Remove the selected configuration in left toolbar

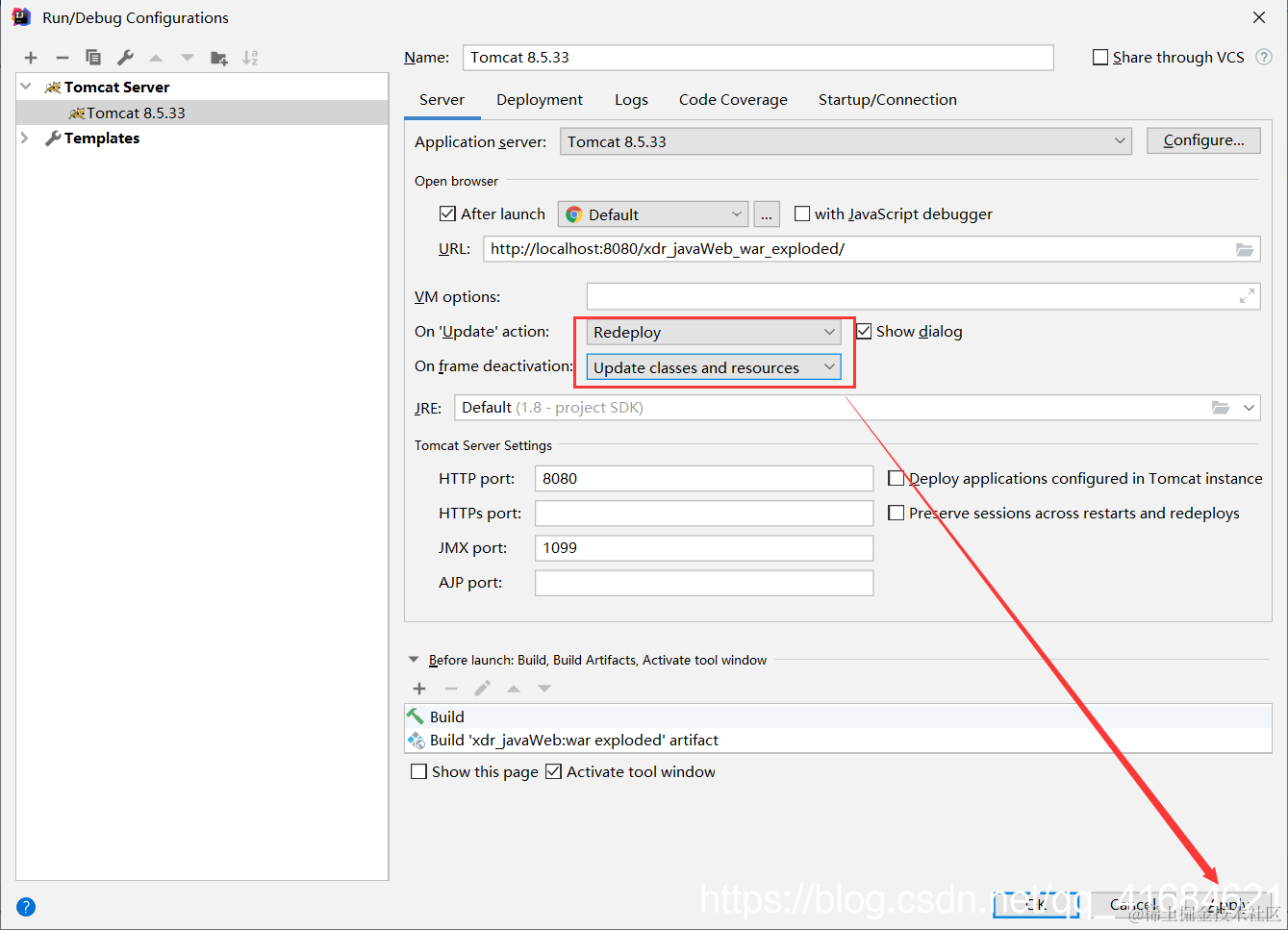(x=63, y=58)
